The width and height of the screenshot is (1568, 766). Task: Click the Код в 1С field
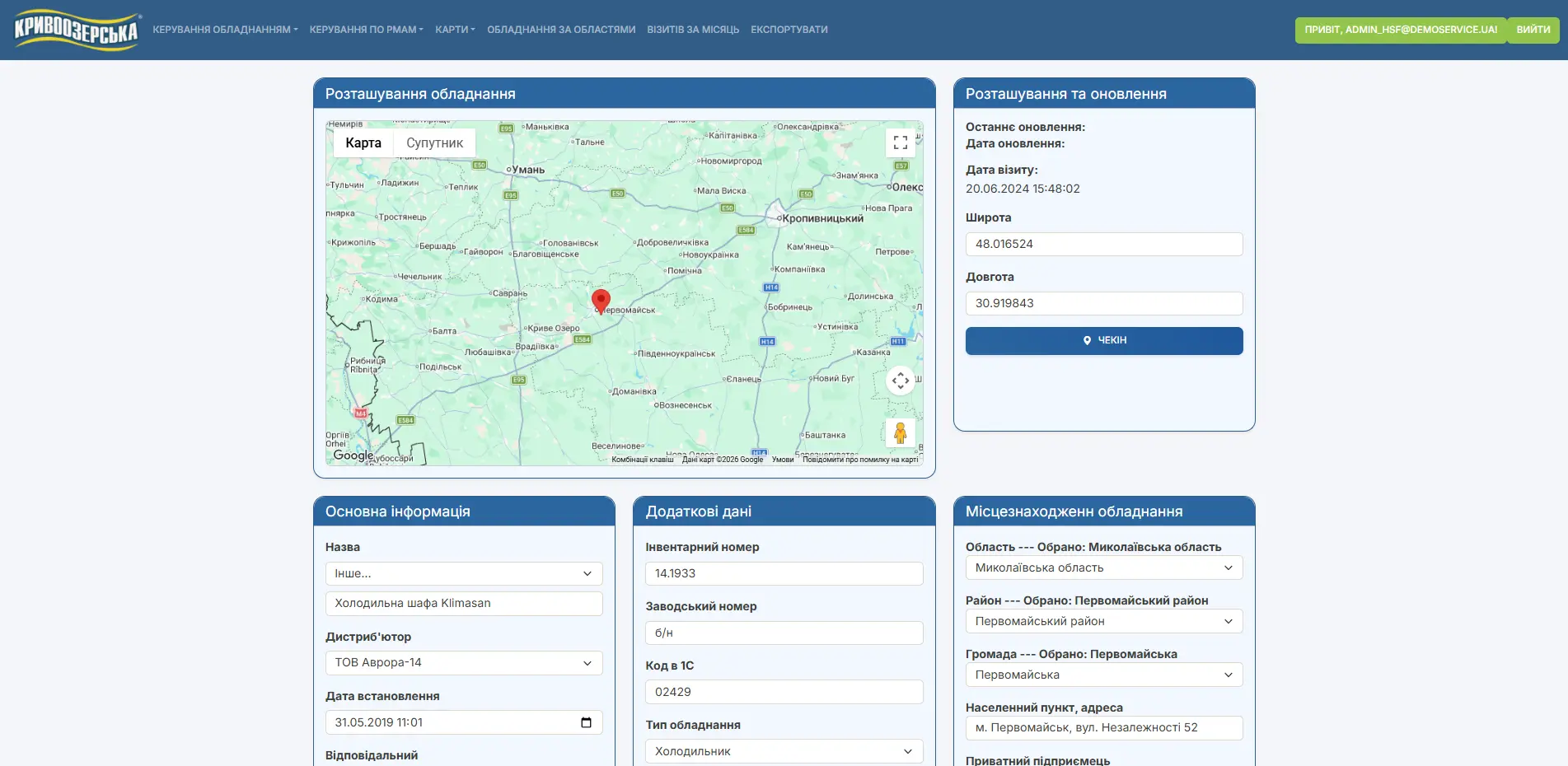[784, 693]
